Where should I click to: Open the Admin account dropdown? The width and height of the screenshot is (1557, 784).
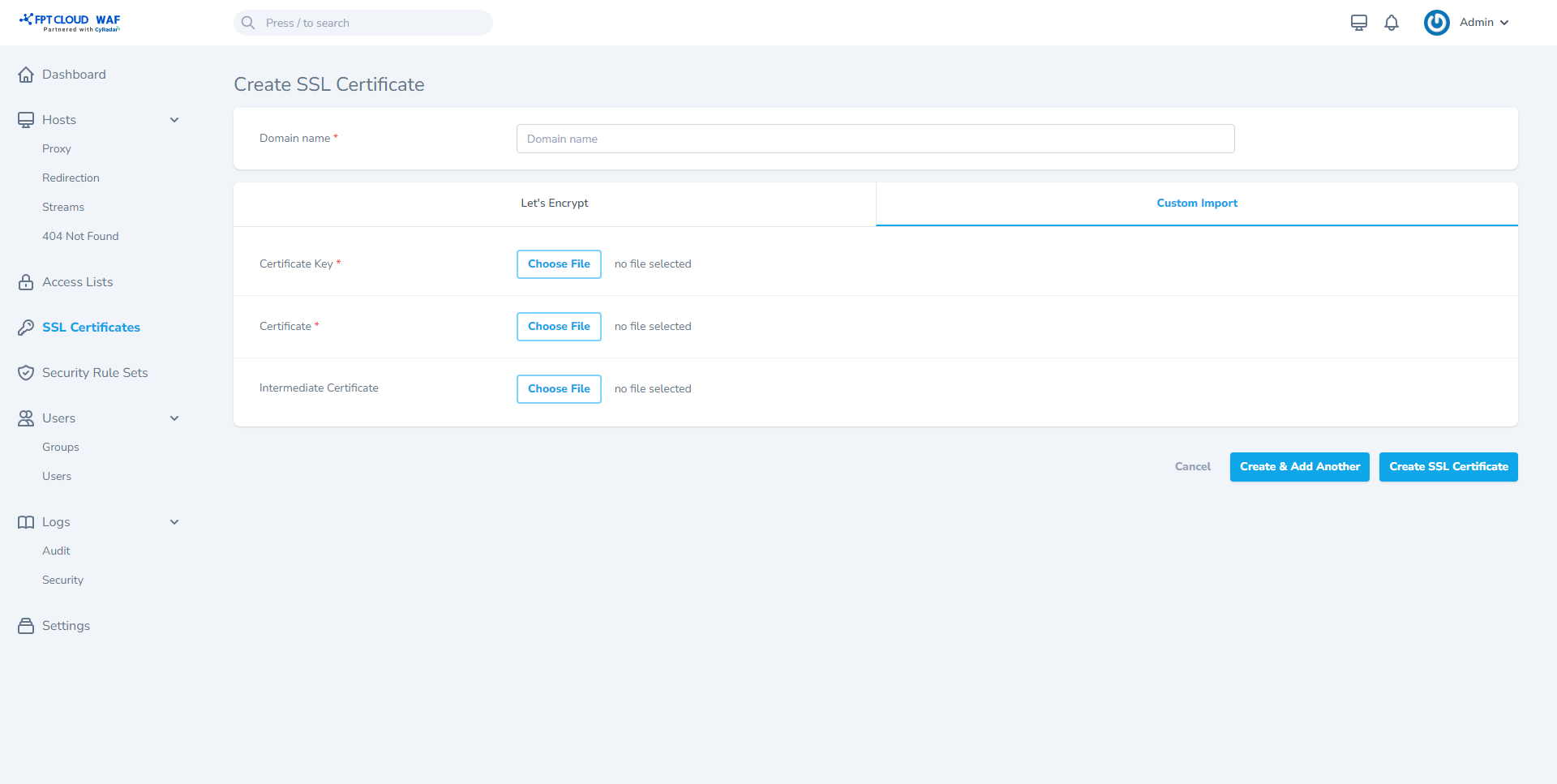click(x=1484, y=23)
